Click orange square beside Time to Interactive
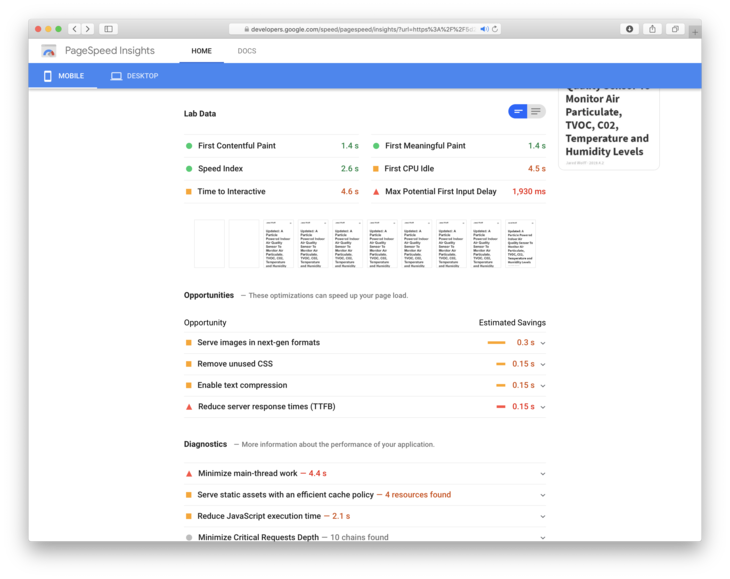 pos(189,191)
